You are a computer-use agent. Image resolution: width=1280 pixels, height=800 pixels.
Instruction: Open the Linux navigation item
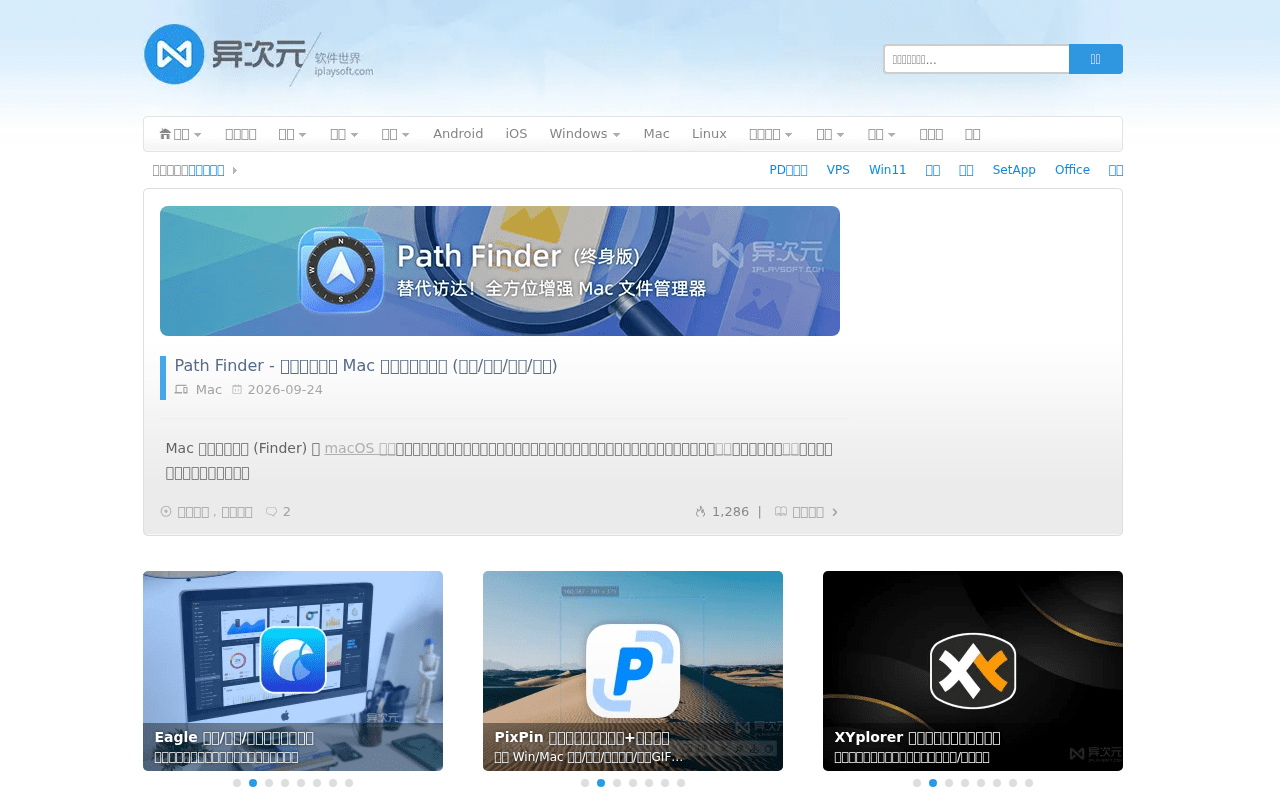pos(709,134)
